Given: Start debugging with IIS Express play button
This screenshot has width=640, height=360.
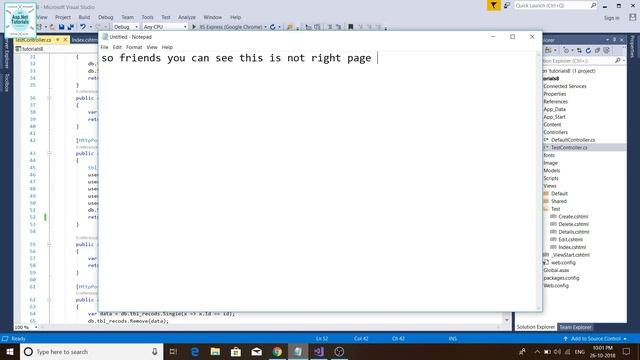Looking at the screenshot, I should point(194,27).
